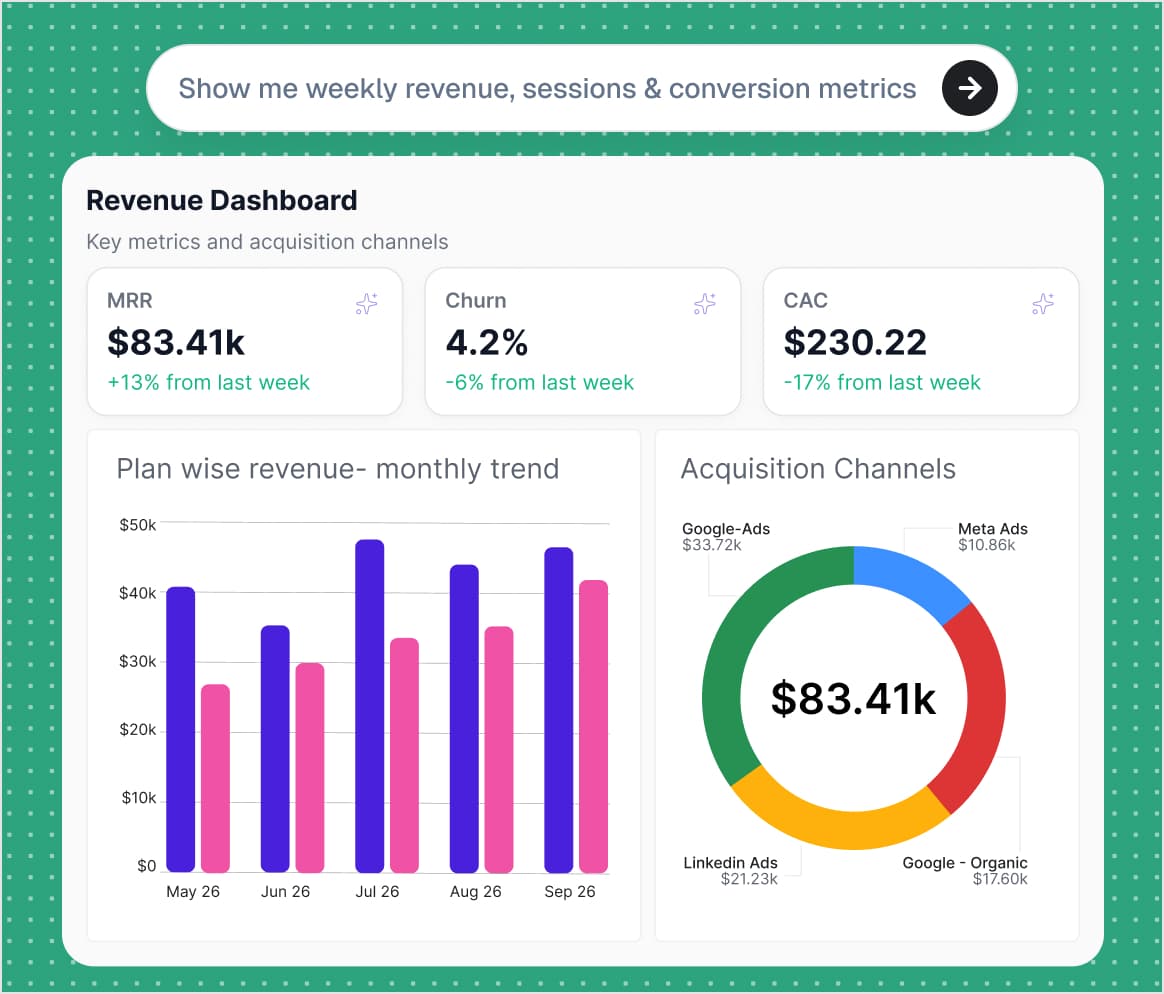The height and width of the screenshot is (994, 1164).
Task: Click the Linkedin Ads $21.23k label
Action: [730, 871]
